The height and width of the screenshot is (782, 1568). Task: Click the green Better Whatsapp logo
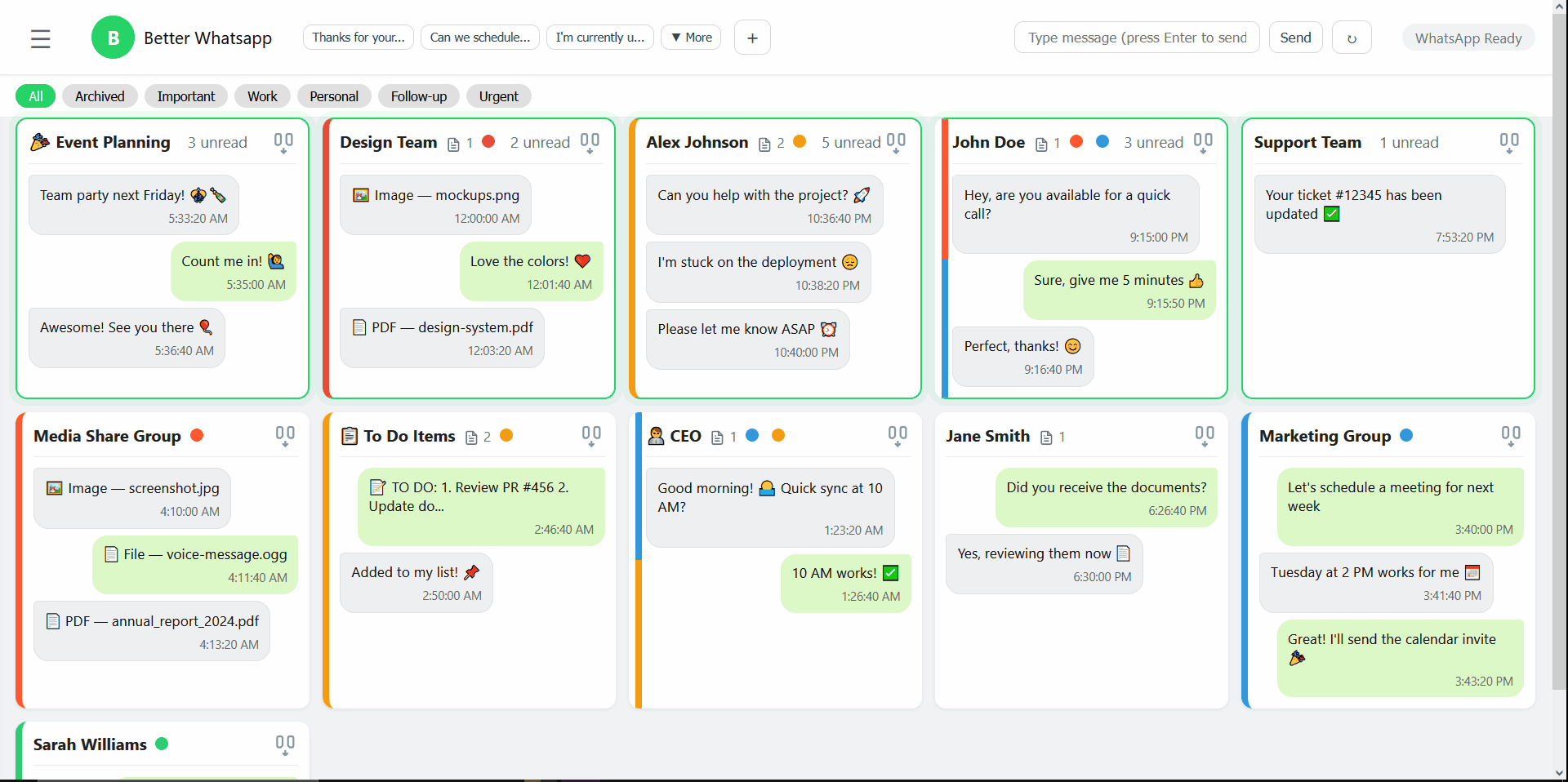tap(113, 38)
